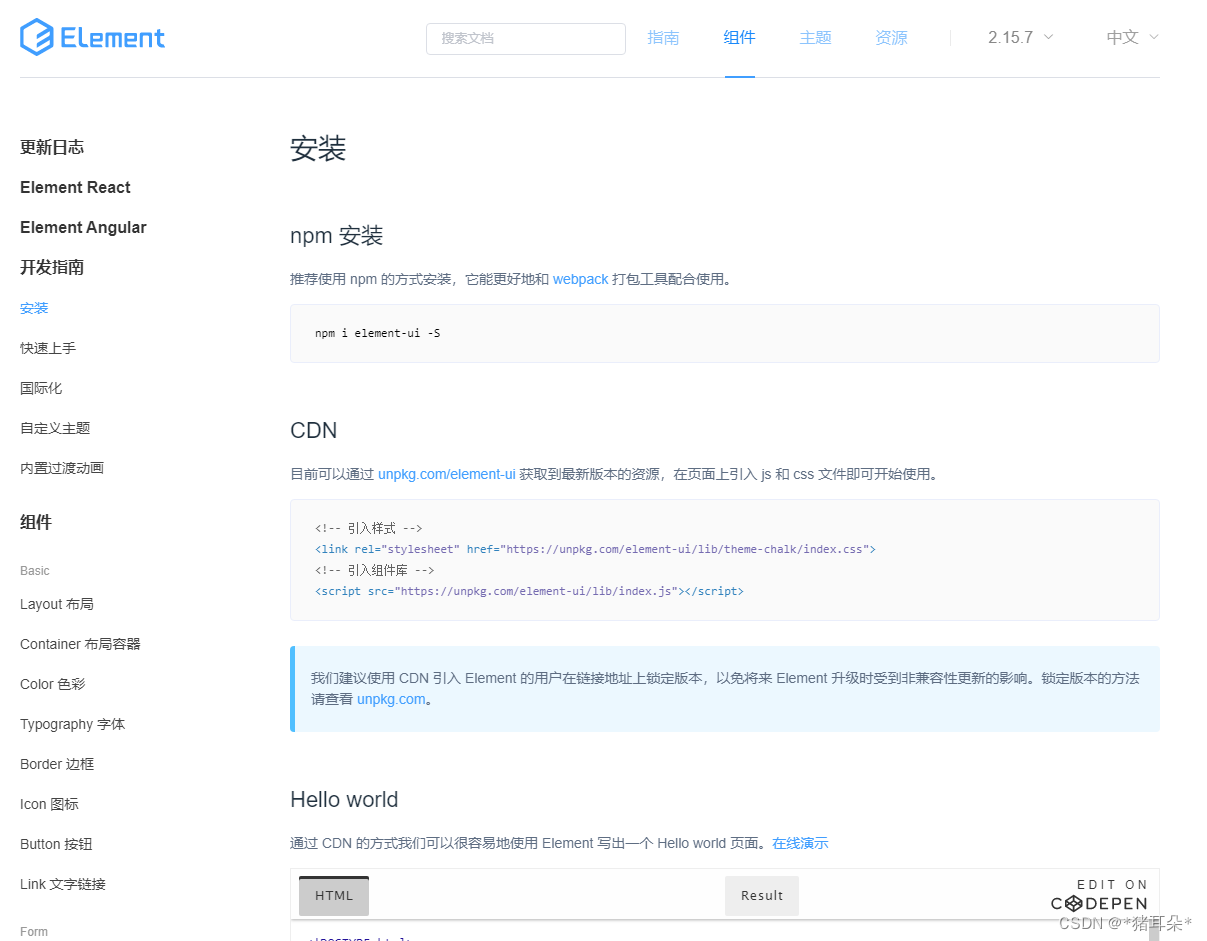Open the CodePen logo link
The height and width of the screenshot is (941, 1207).
1098,903
